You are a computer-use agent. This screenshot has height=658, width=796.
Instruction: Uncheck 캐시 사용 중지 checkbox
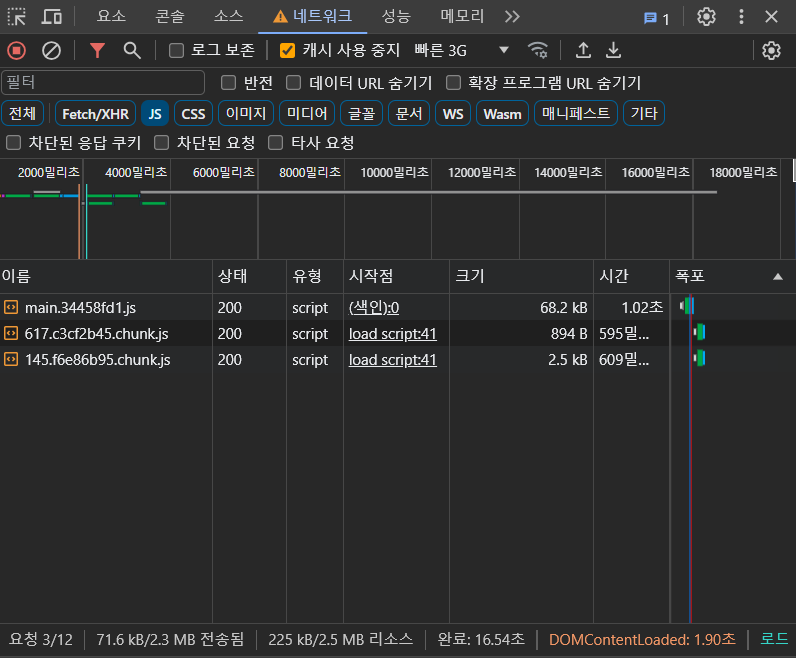point(287,50)
